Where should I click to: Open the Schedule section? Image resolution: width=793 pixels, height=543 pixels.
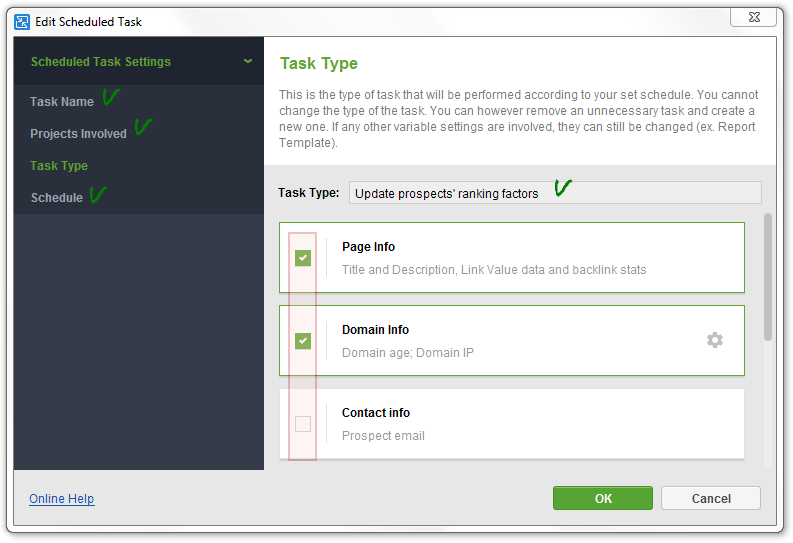coord(57,198)
